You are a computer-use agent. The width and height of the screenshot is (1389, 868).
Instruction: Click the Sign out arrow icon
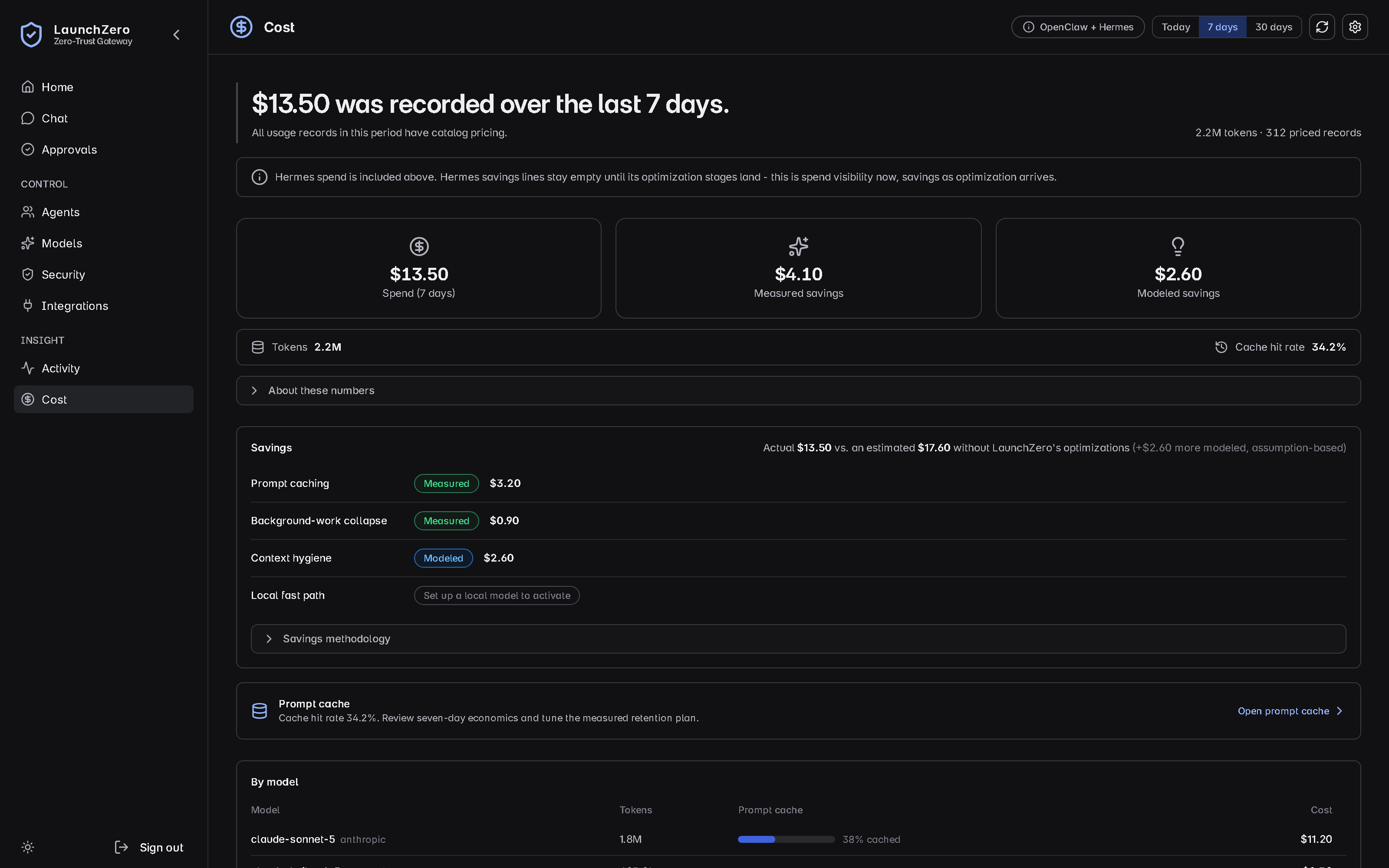click(121, 847)
